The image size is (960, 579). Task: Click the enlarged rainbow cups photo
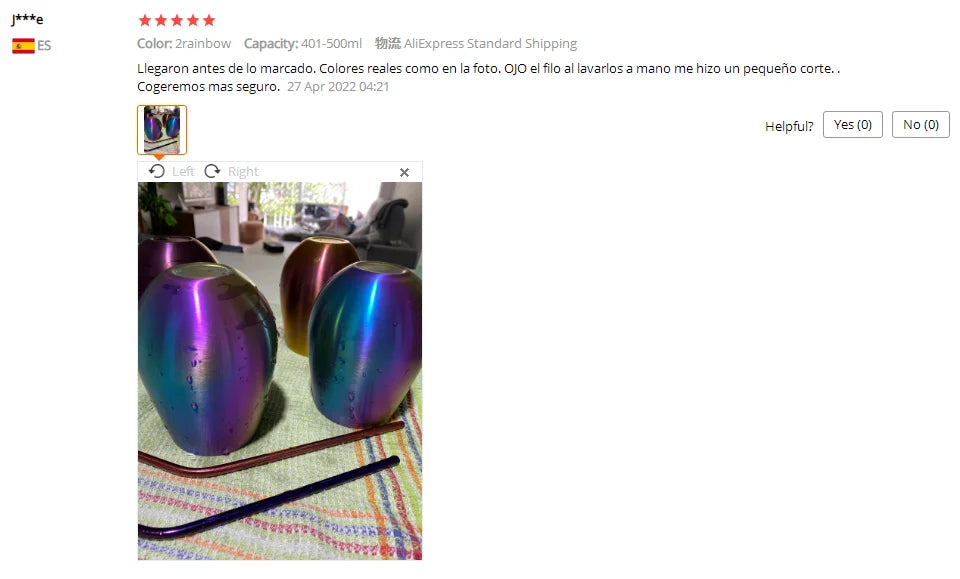click(280, 371)
